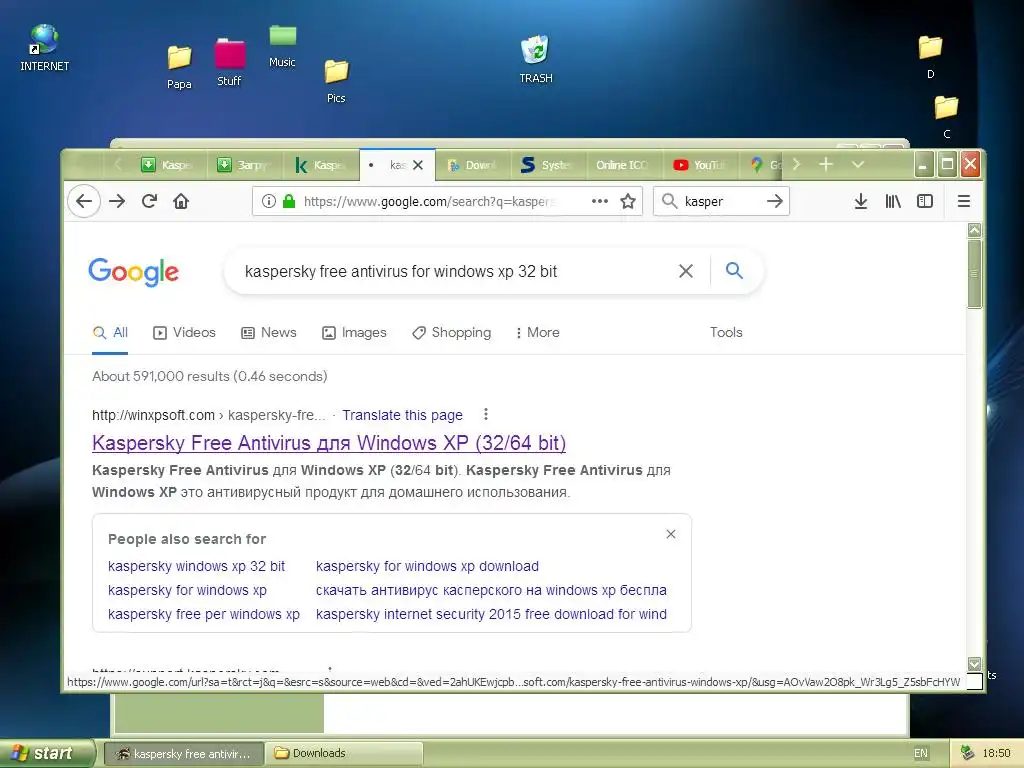Open the Firefox hamburger menu

(963, 201)
